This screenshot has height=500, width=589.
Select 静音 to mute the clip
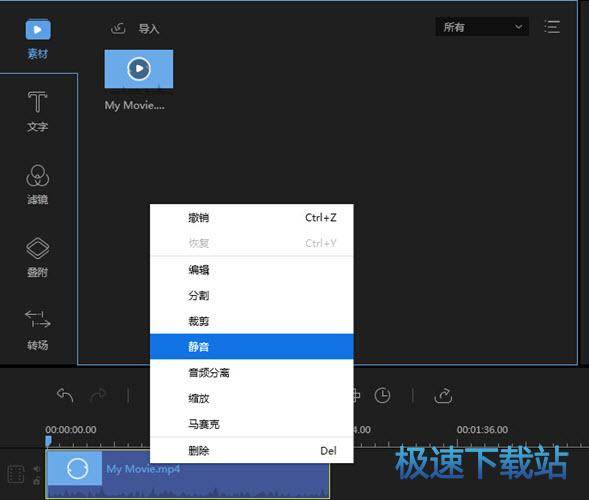[252, 346]
